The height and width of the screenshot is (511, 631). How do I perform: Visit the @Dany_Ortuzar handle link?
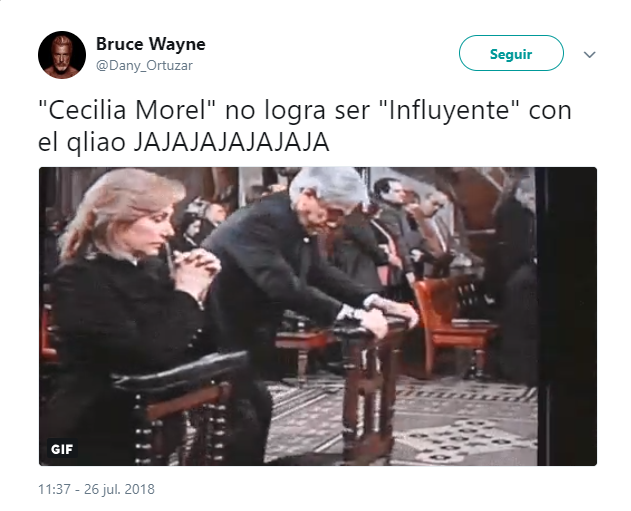(x=144, y=65)
